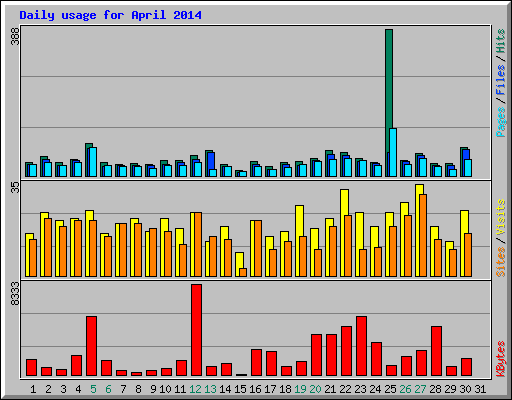Viewport: 512px width, 400px height.
Task: Click the red KBytes legend label
Action: [x=500, y=359]
